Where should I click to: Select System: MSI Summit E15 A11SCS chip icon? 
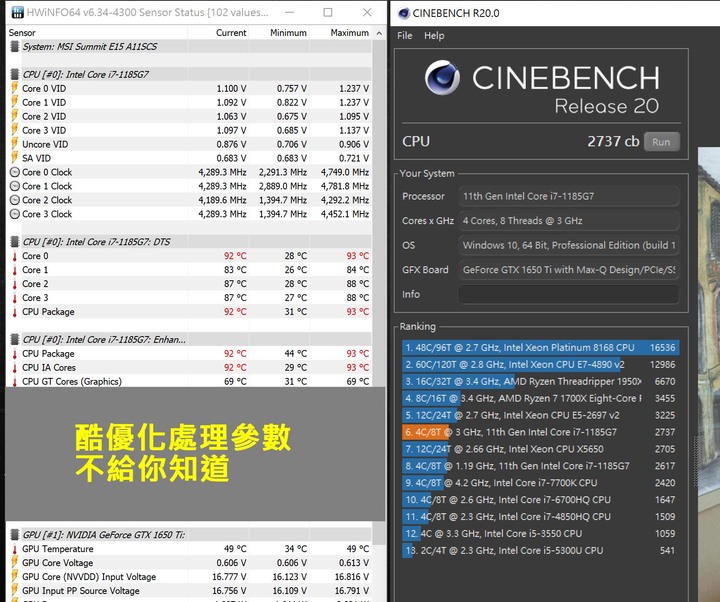[x=15, y=46]
